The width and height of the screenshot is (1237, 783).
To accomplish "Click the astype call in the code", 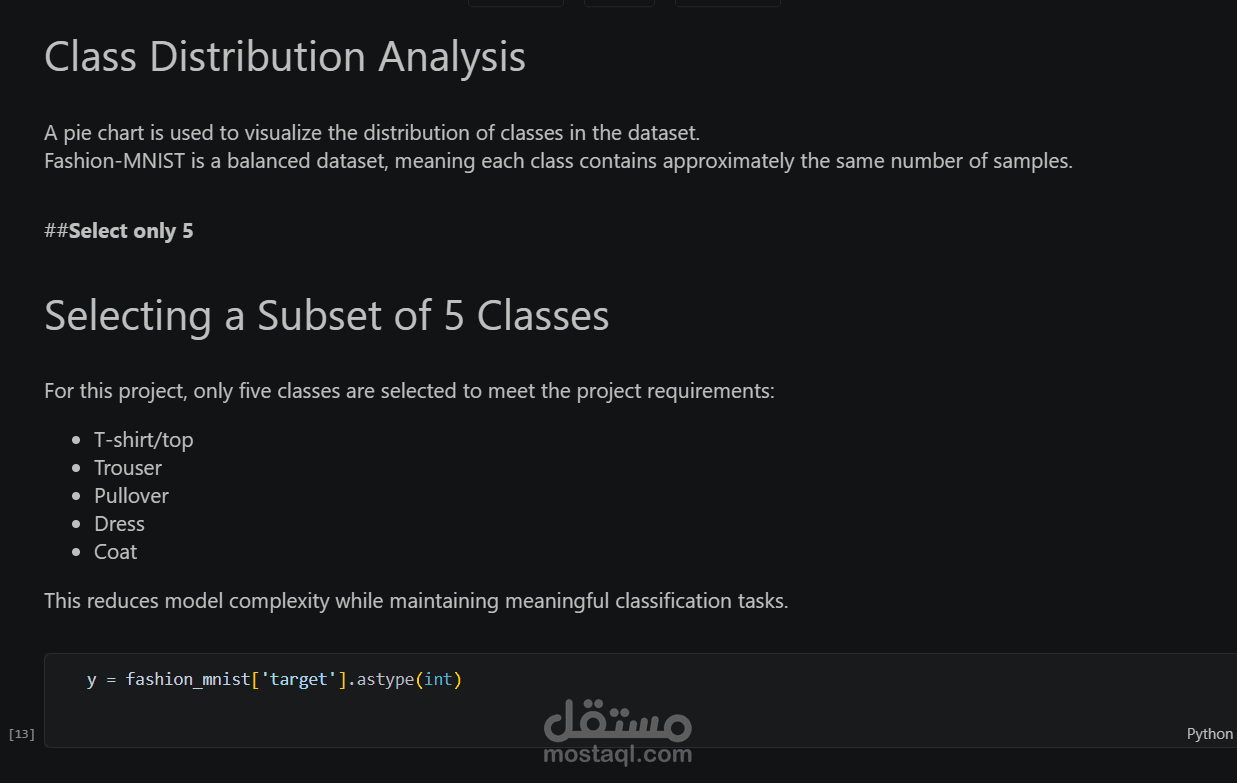I will pos(385,680).
